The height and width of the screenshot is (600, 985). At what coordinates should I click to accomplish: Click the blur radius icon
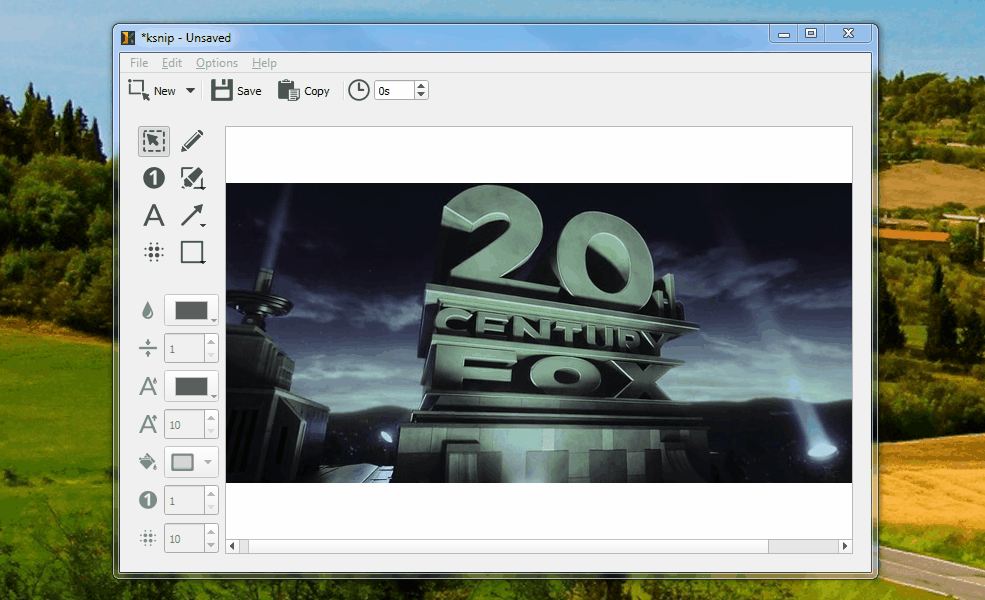click(x=148, y=538)
